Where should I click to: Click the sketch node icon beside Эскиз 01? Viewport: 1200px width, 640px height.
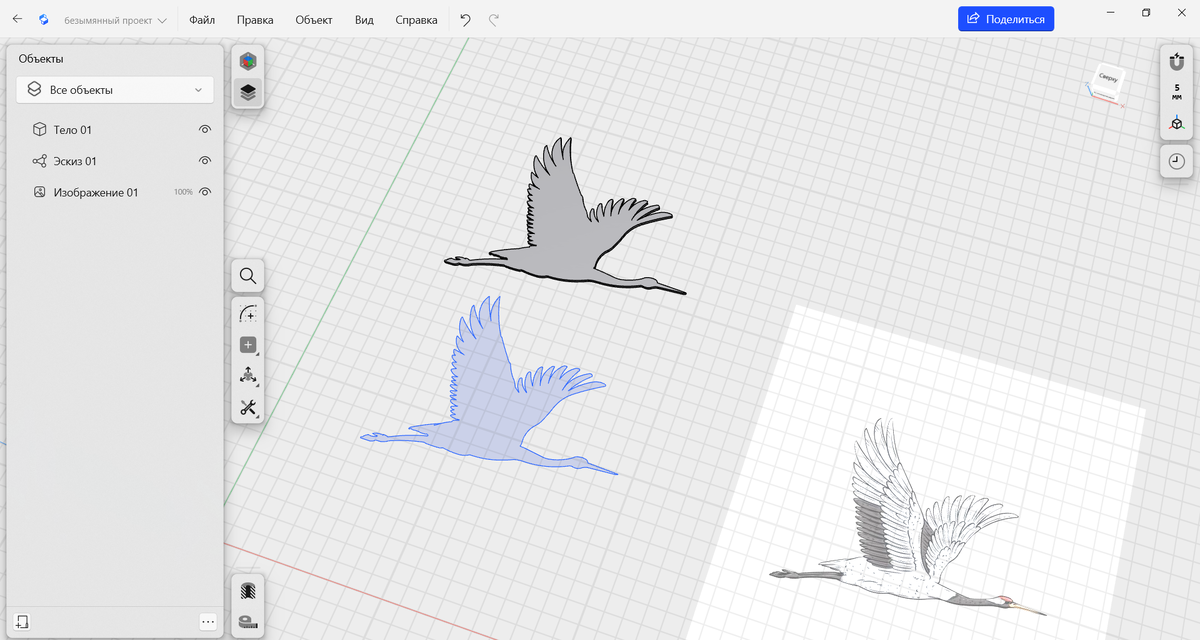pos(39,161)
